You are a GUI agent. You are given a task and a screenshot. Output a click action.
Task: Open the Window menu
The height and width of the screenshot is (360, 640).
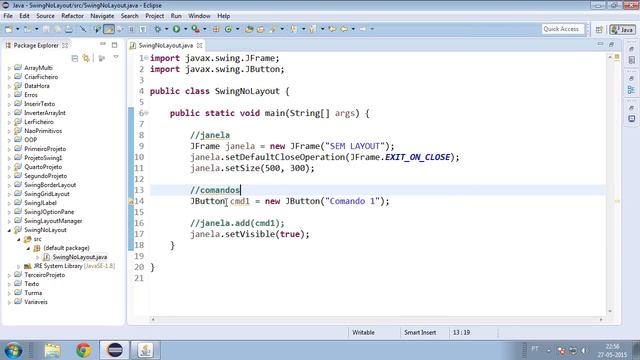[x=199, y=16]
